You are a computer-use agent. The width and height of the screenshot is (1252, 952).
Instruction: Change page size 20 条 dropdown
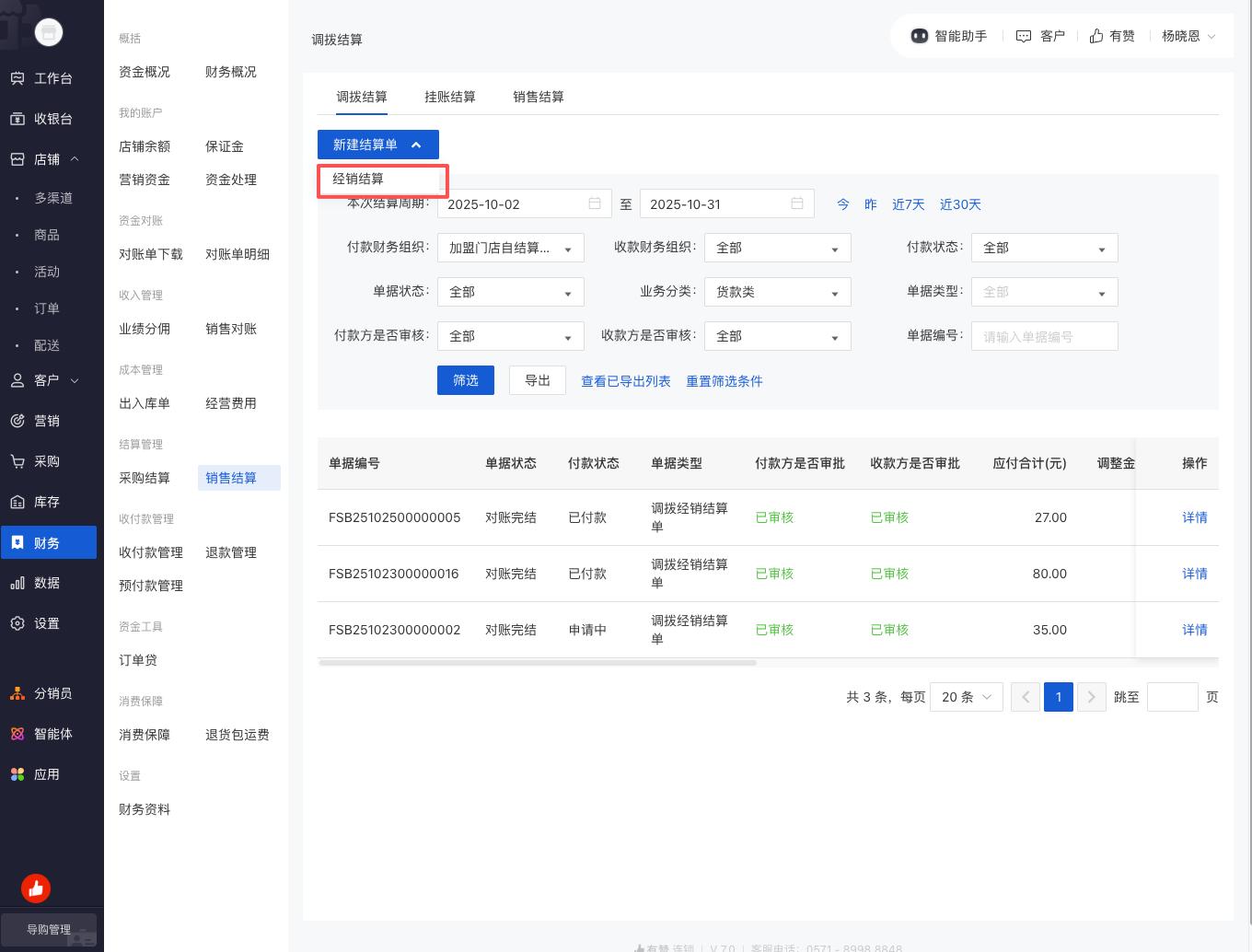(966, 697)
